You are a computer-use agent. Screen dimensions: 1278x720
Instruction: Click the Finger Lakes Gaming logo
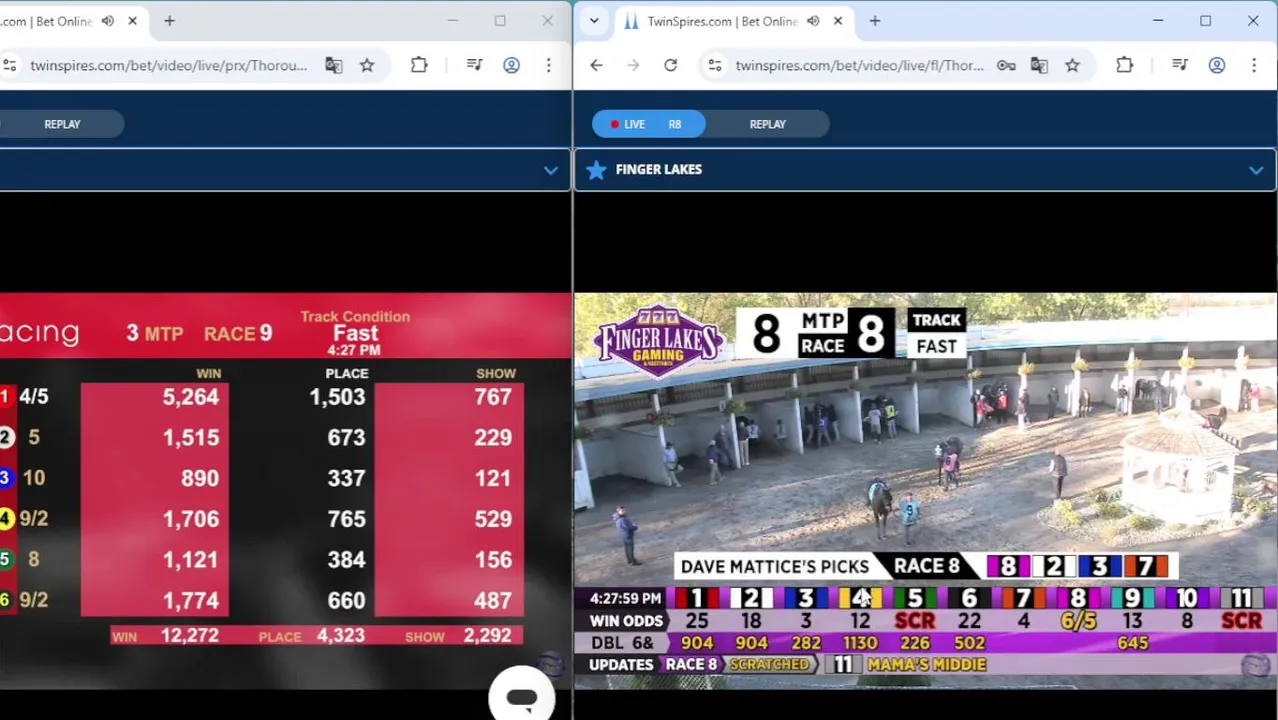[x=658, y=339]
